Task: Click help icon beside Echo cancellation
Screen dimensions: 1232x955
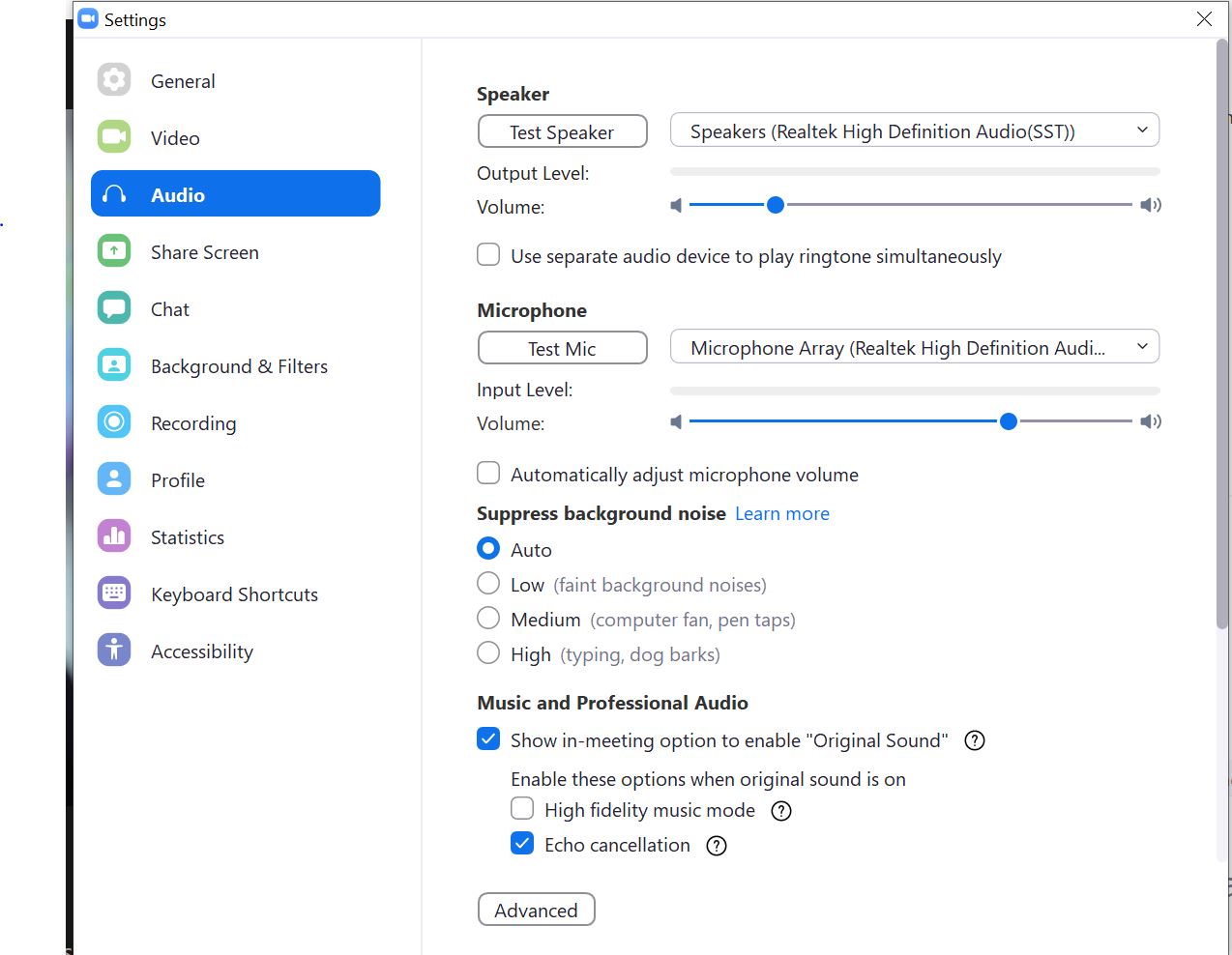Action: [717, 846]
